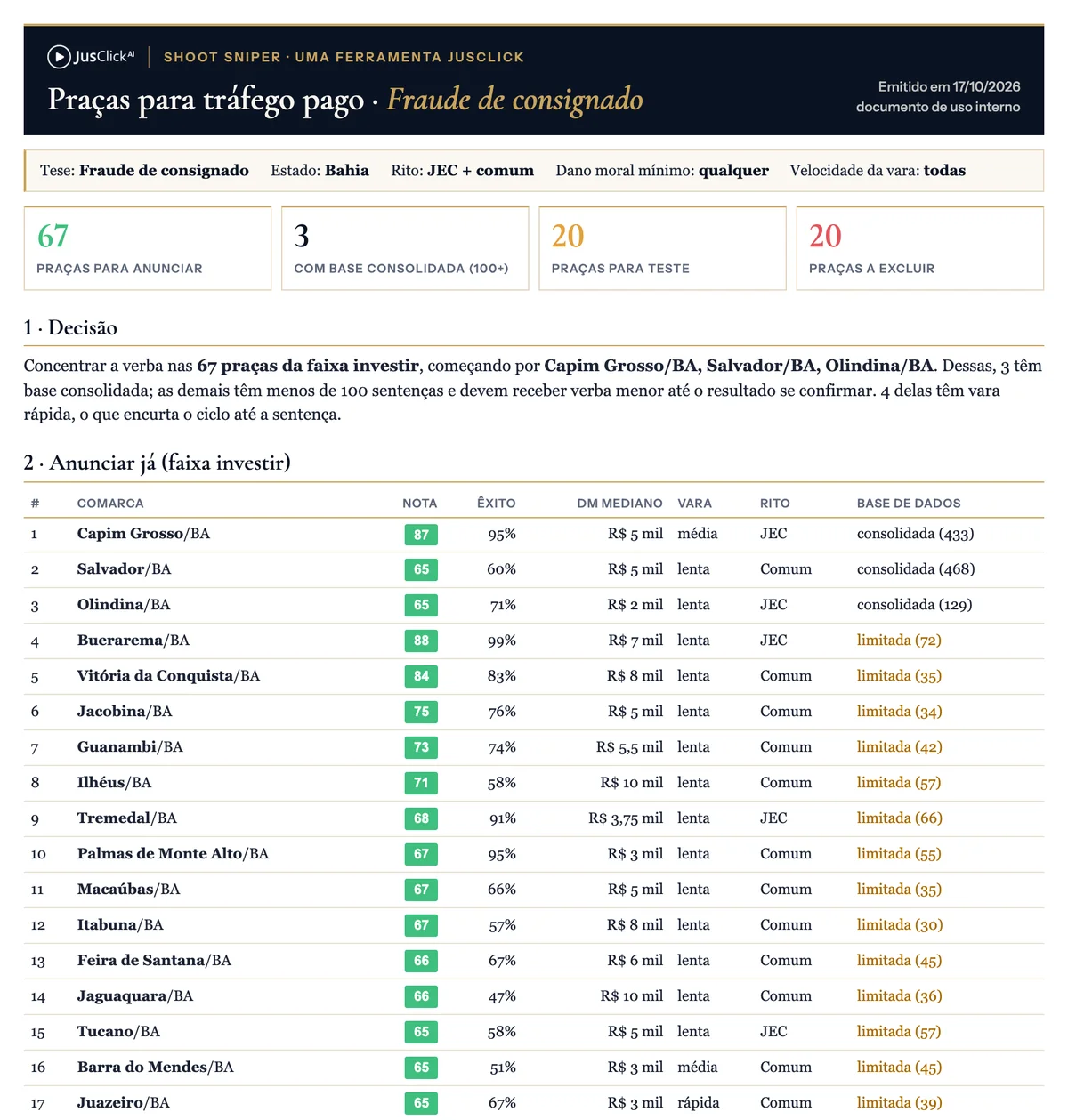Viewport: 1068px width, 1120px height.
Task: Click the green 87 score badge
Action: pos(421,535)
